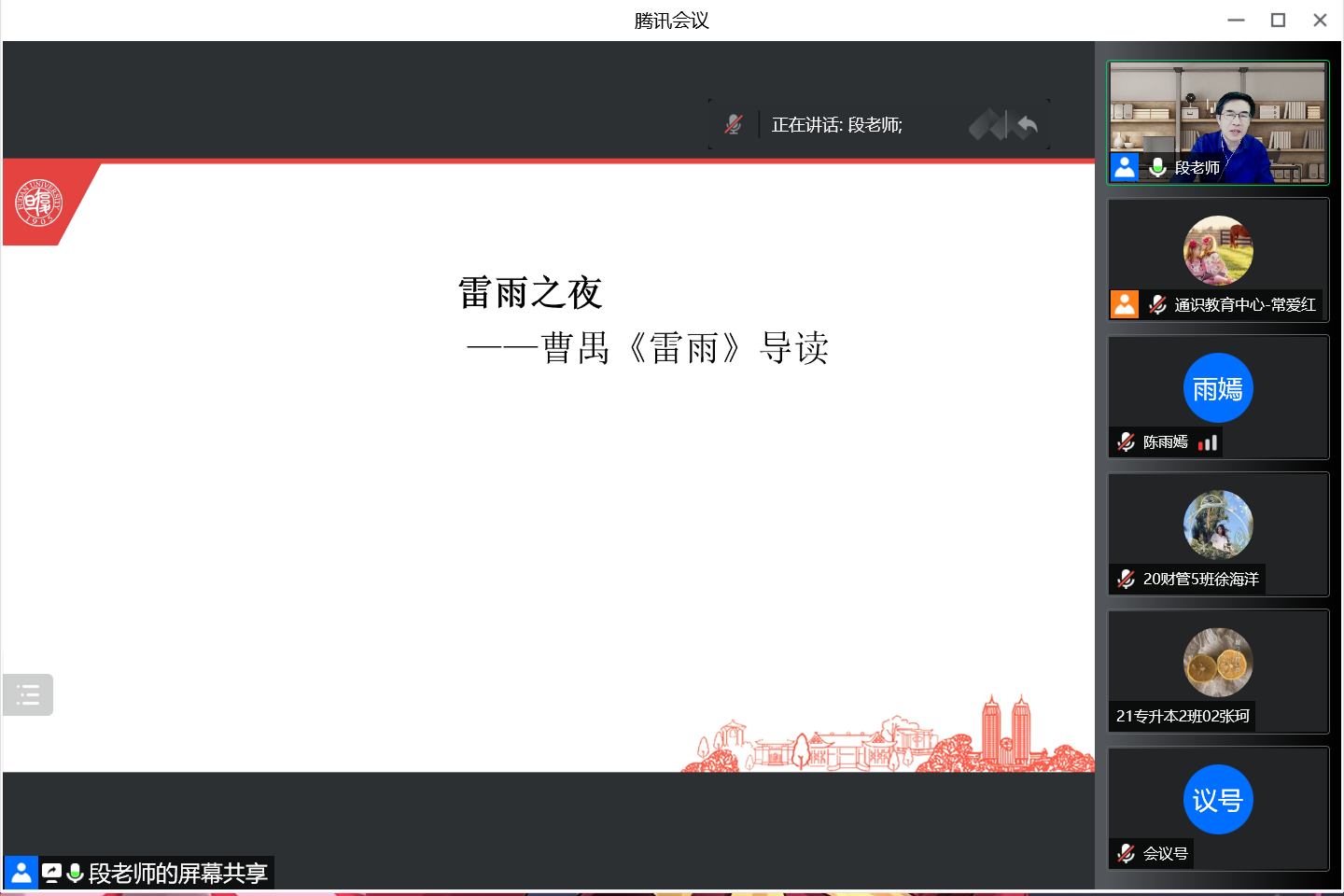This screenshot has height=896, width=1344.
Task: Maximize the 腾讯会议 window
Action: point(1278,21)
